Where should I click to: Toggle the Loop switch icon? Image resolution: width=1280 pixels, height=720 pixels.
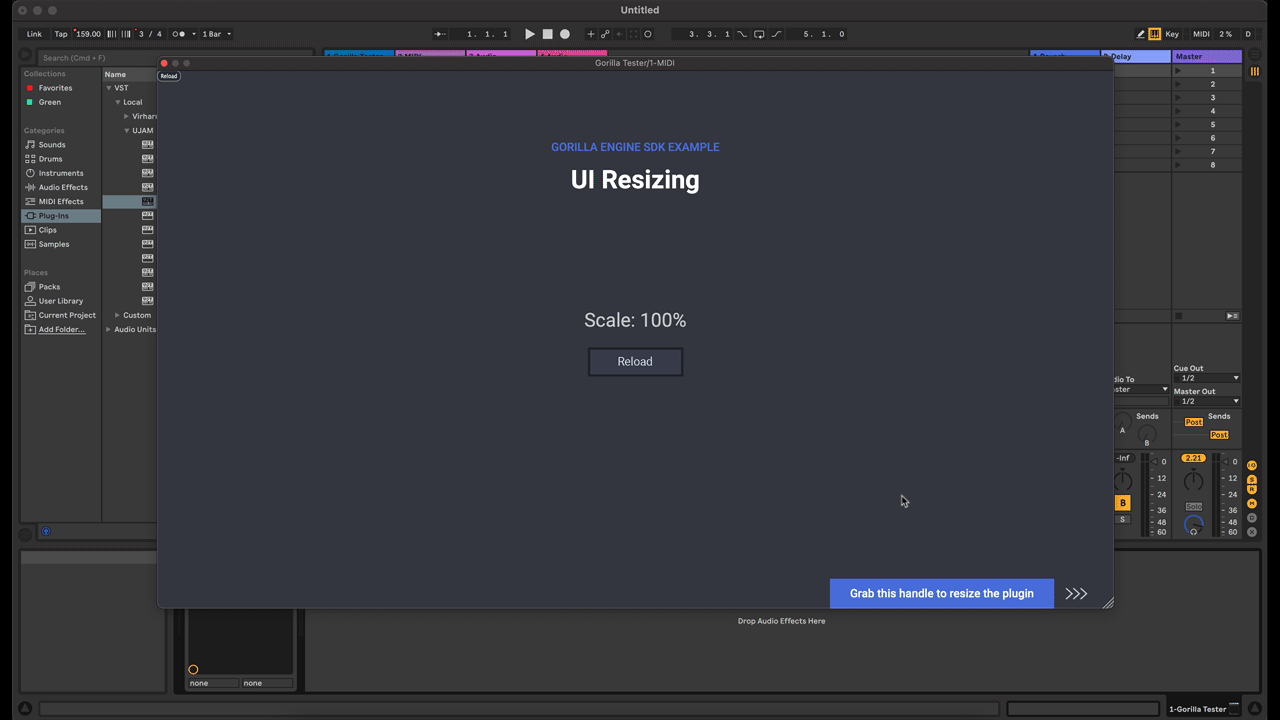(x=759, y=34)
